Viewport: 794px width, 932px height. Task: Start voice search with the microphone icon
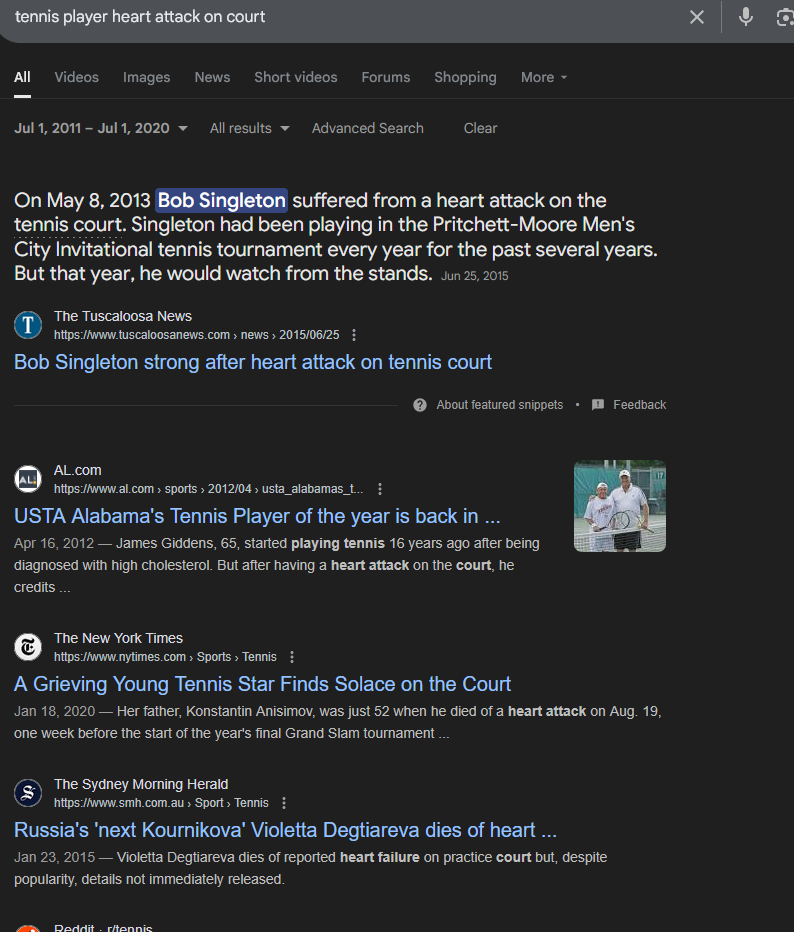[x=745, y=17]
